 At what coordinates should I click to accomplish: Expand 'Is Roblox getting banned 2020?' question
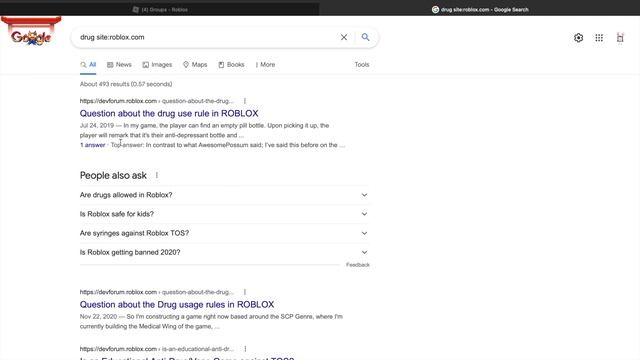[224, 252]
